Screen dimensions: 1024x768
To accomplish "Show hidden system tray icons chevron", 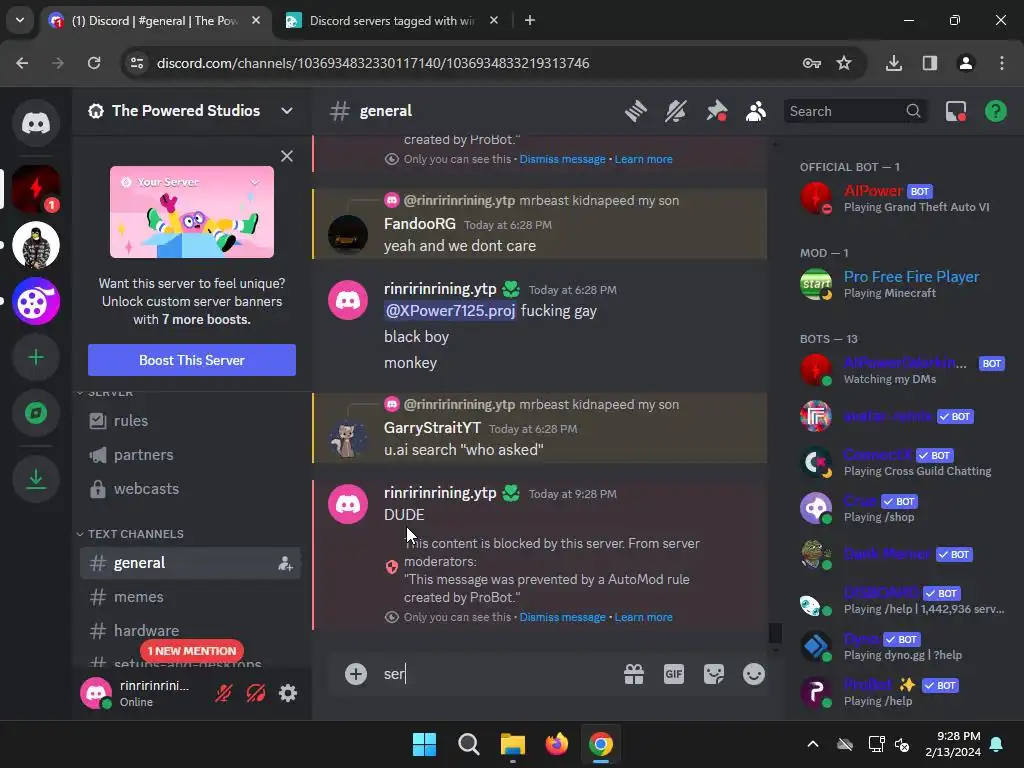I will click(812, 744).
